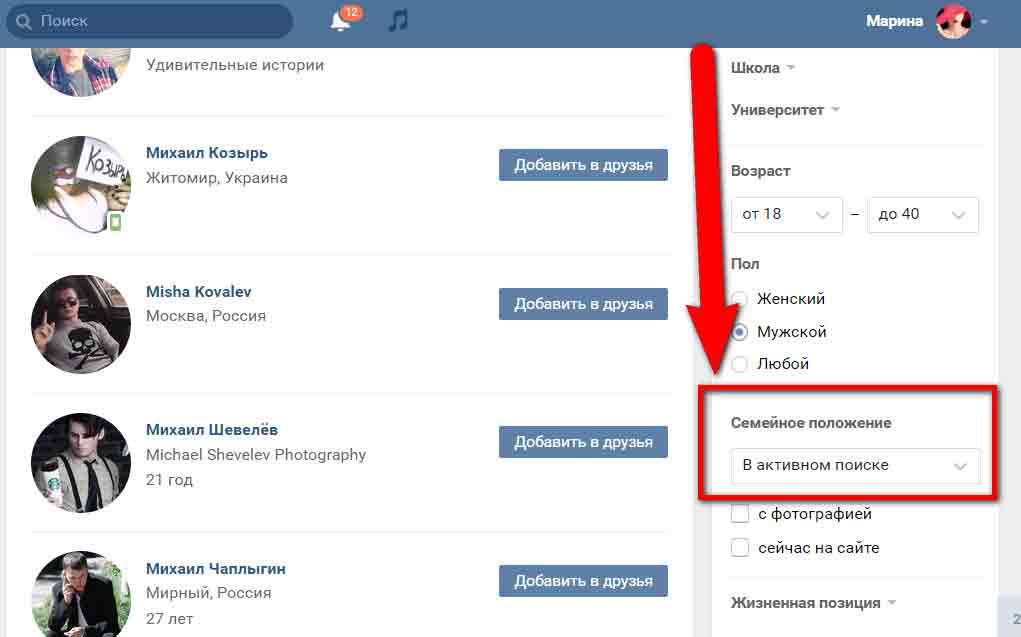This screenshot has width=1021, height=637.
Task: Open the 'до 40' maximum age dropdown
Action: (x=923, y=214)
